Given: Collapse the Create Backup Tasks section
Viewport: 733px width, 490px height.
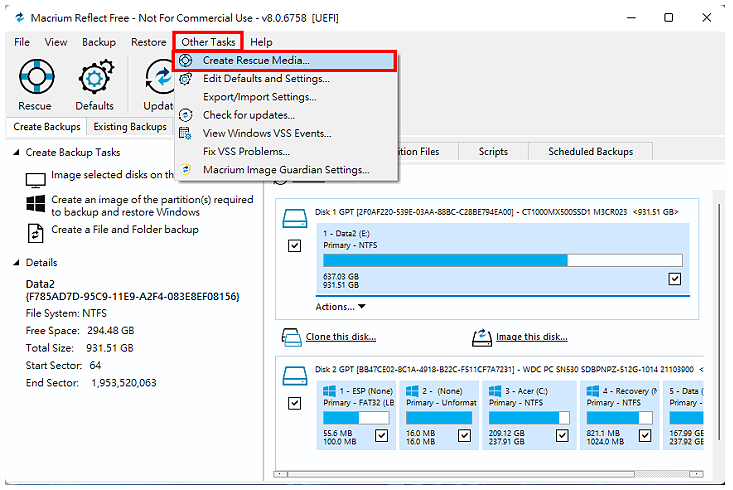Looking at the screenshot, I should pos(16,152).
